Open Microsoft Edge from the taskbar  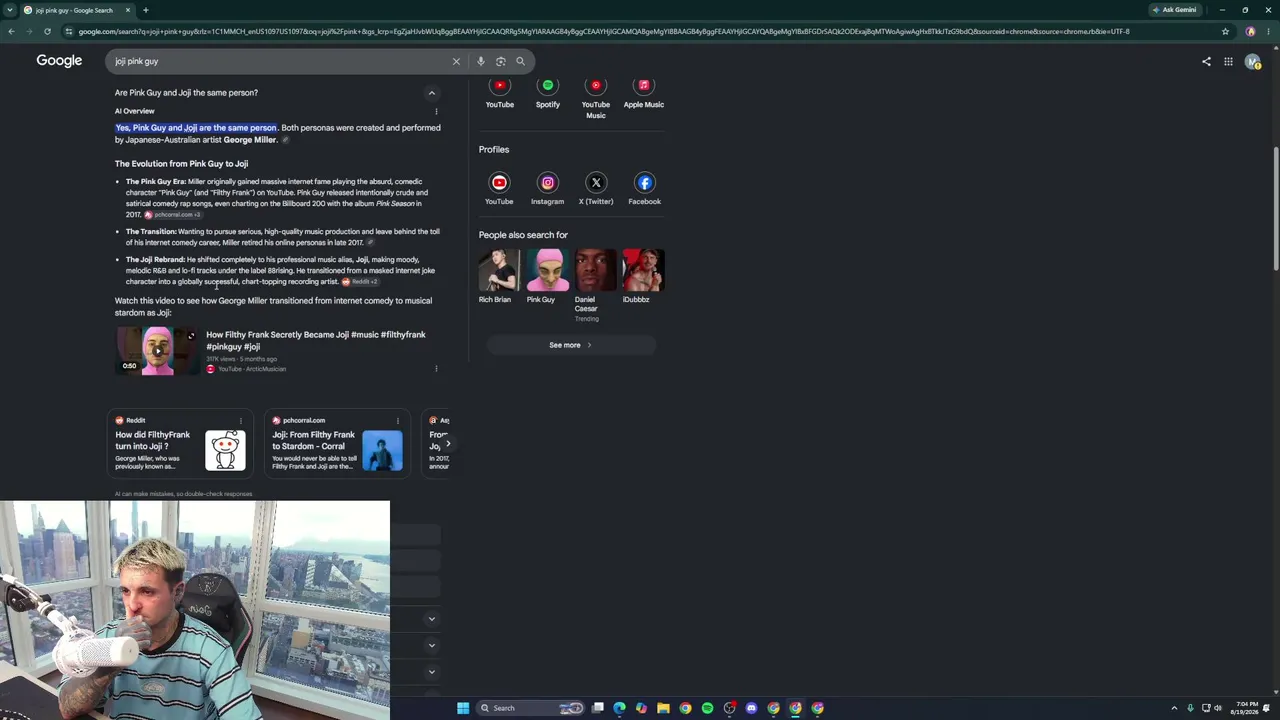point(619,708)
